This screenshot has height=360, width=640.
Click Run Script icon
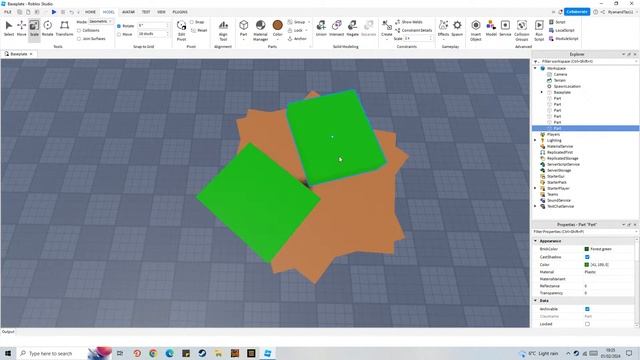tap(539, 30)
